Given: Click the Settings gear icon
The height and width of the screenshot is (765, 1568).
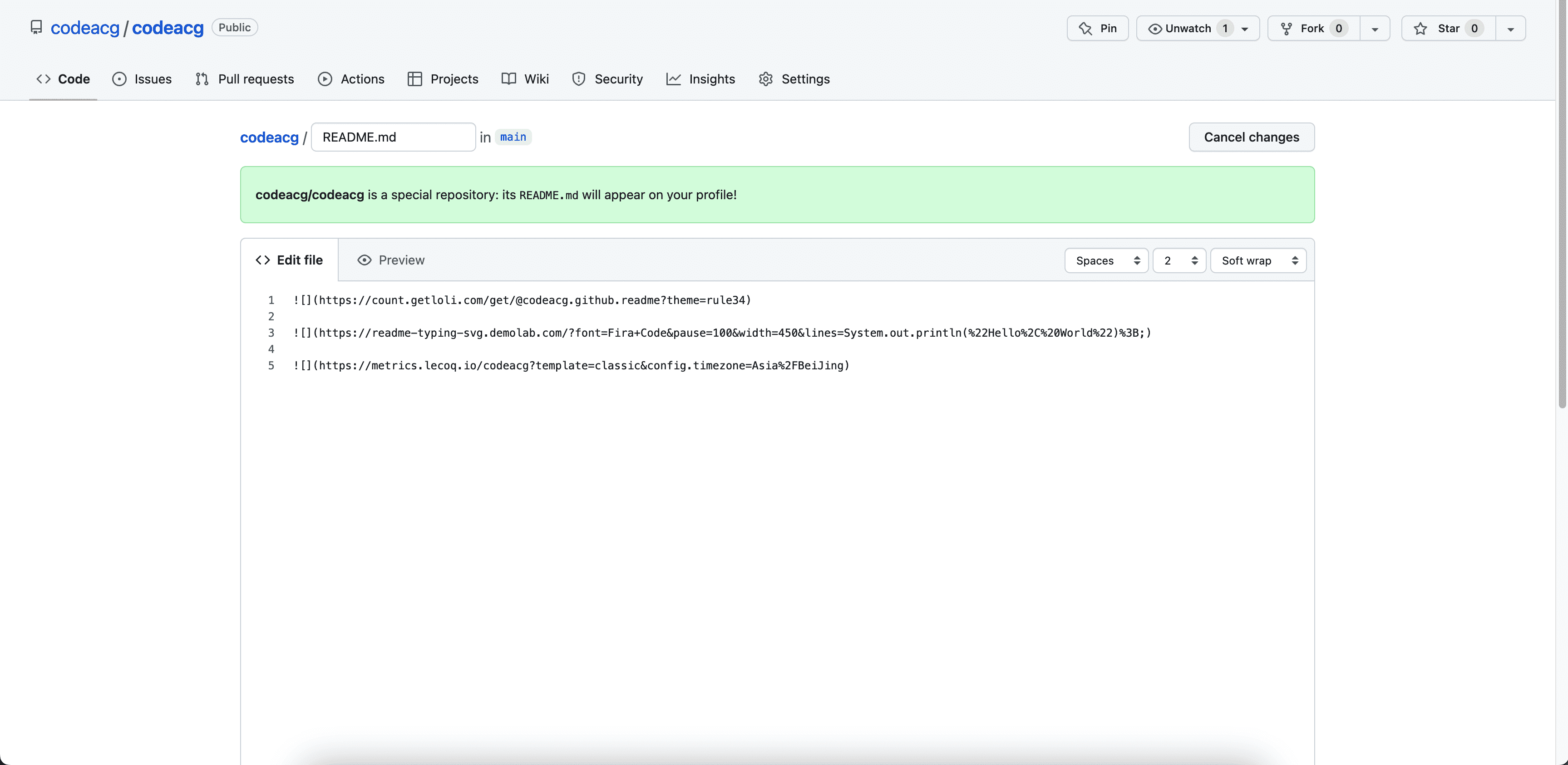Looking at the screenshot, I should [x=766, y=79].
